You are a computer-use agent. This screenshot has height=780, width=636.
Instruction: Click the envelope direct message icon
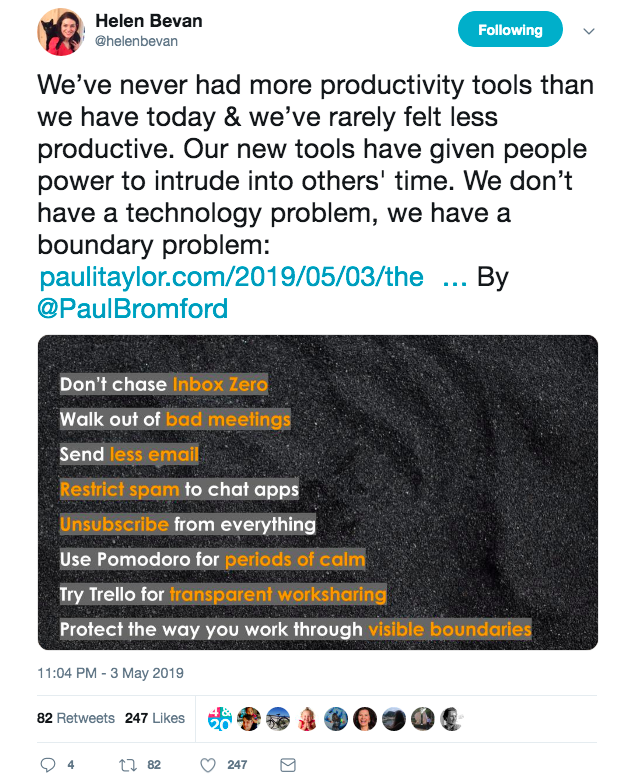pos(288,765)
